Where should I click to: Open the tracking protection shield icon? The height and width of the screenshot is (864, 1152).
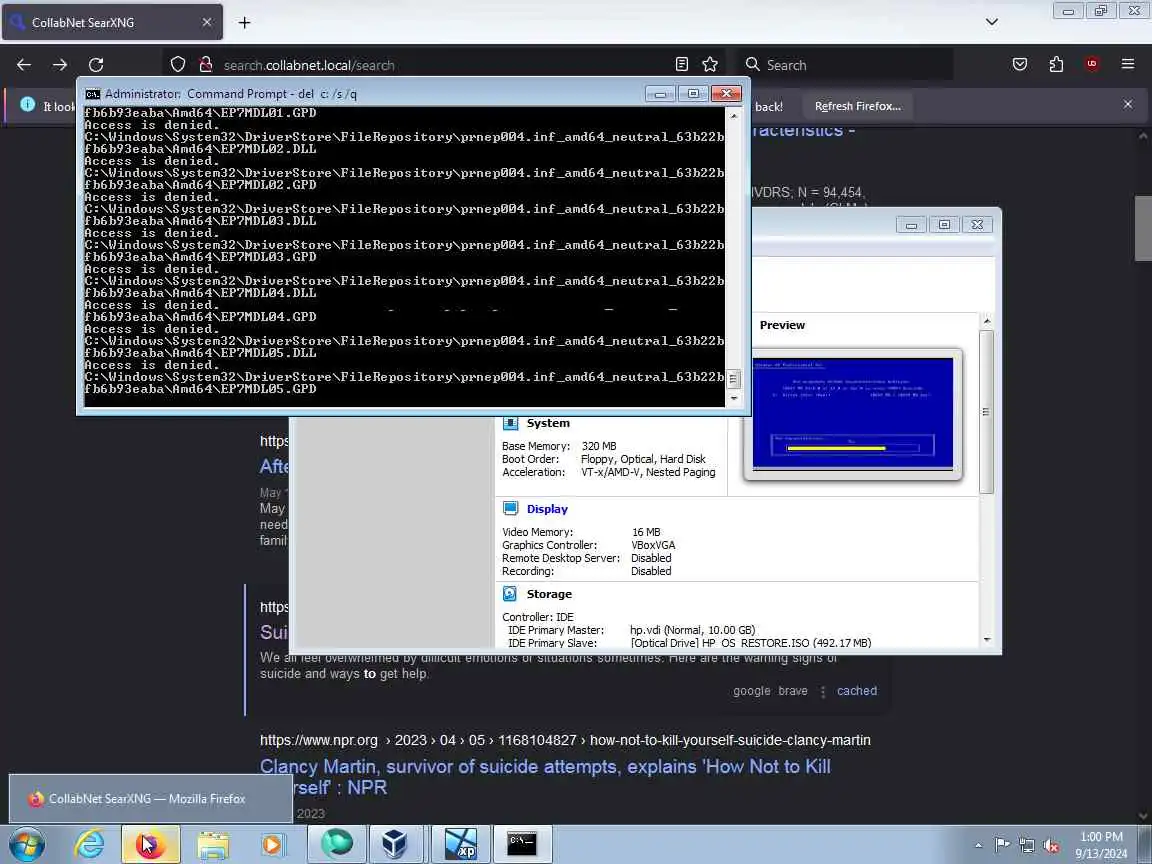tap(178, 65)
